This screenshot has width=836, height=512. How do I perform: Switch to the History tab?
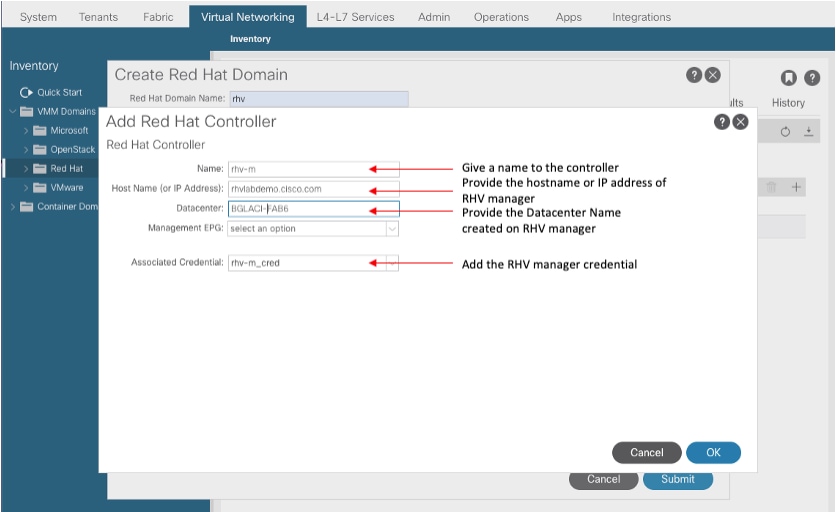(788, 103)
